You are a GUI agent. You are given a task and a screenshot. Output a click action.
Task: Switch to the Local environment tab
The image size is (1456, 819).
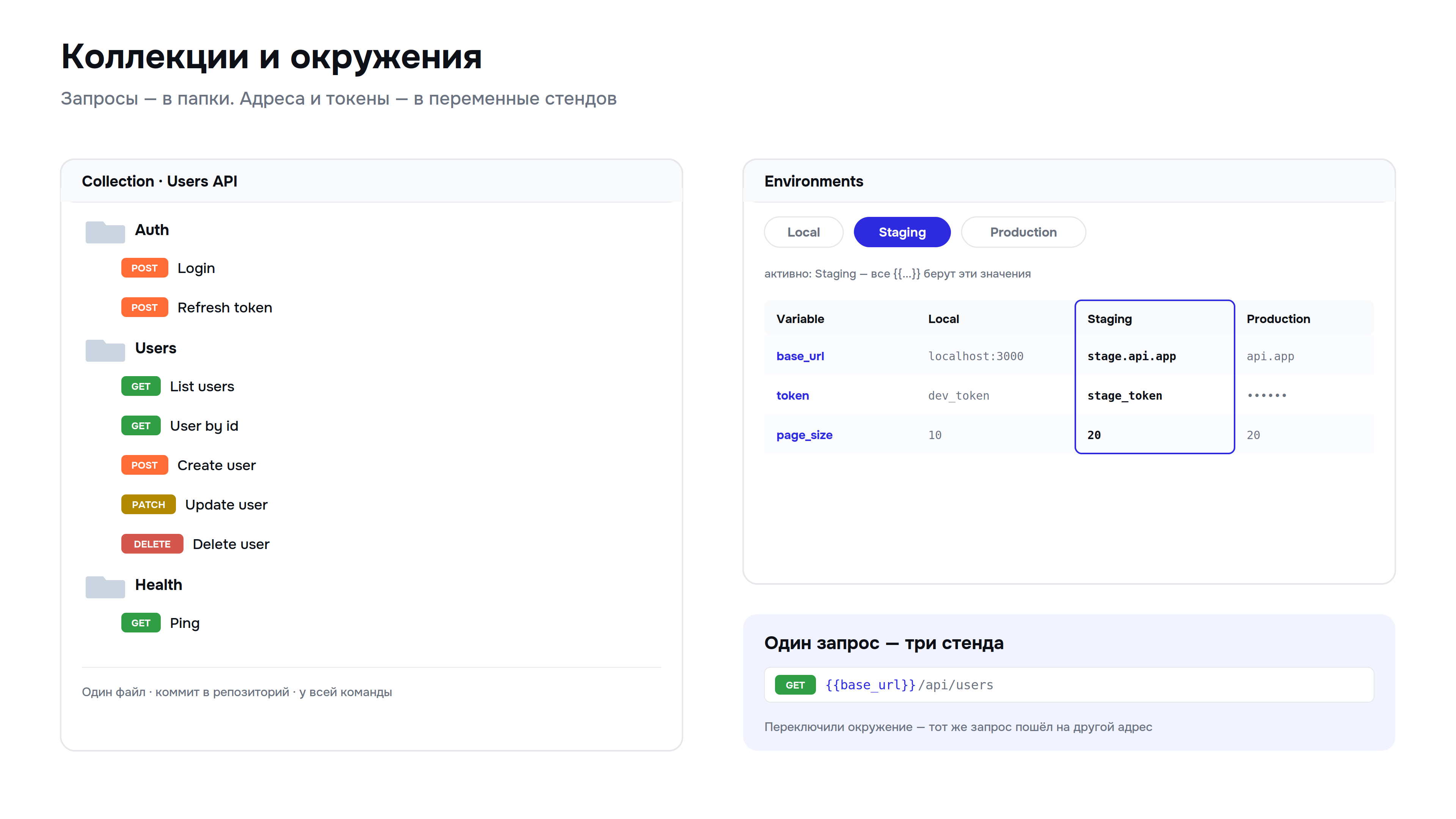(x=803, y=232)
